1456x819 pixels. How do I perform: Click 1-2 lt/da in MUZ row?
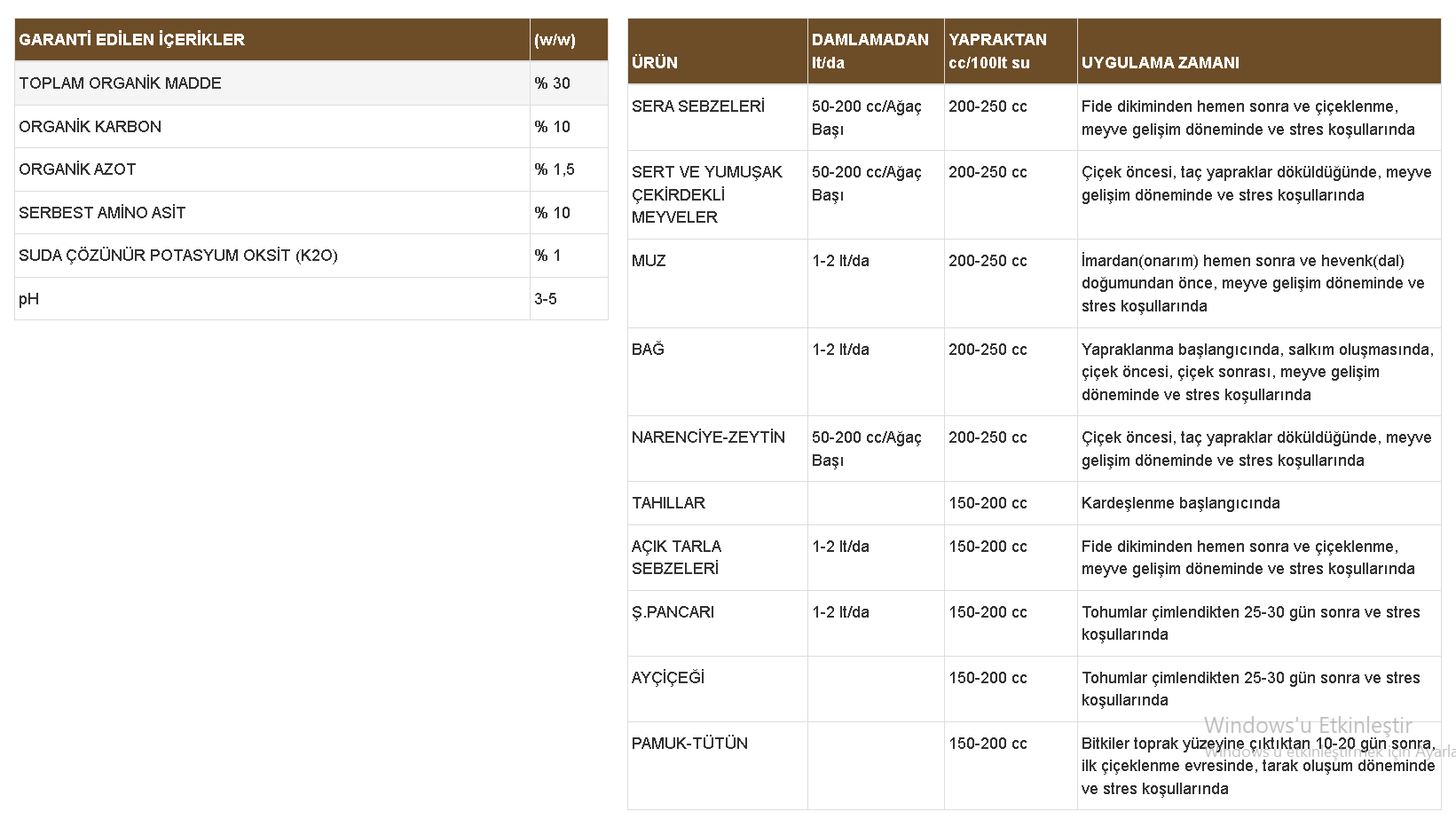coord(840,261)
